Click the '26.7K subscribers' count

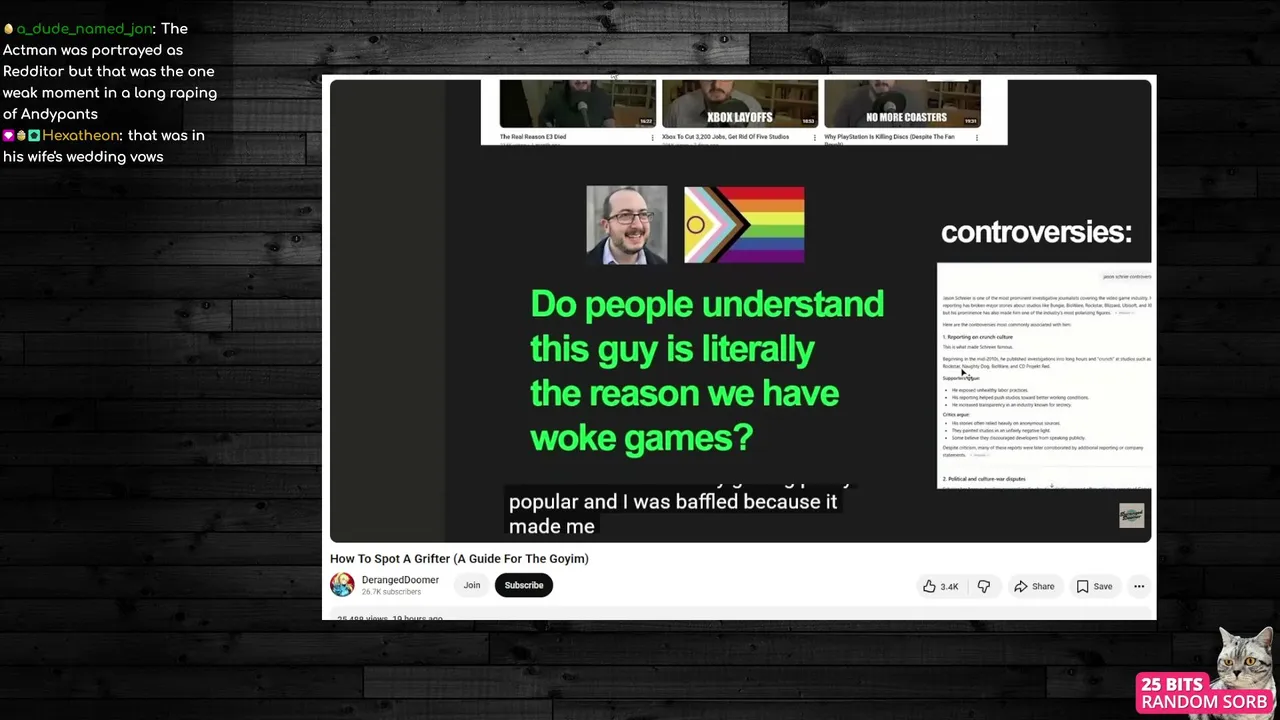click(x=391, y=592)
